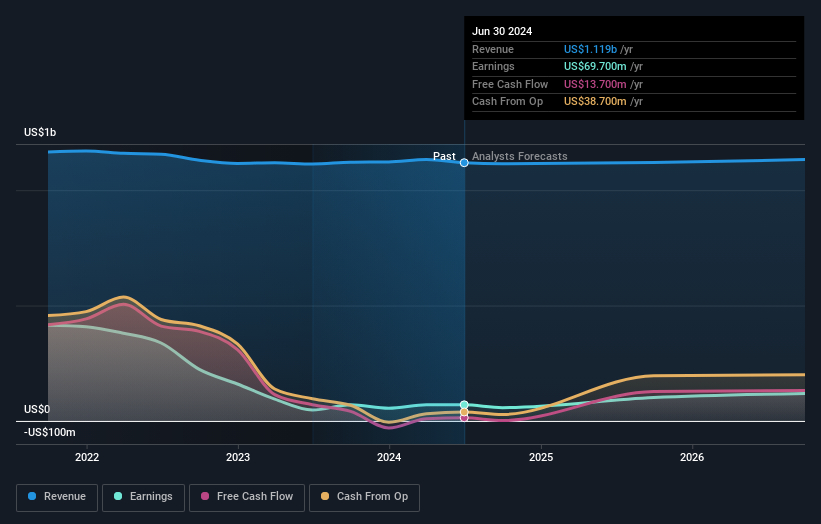
Task: Click the US$13.700m free cash flow value
Action: tap(595, 84)
